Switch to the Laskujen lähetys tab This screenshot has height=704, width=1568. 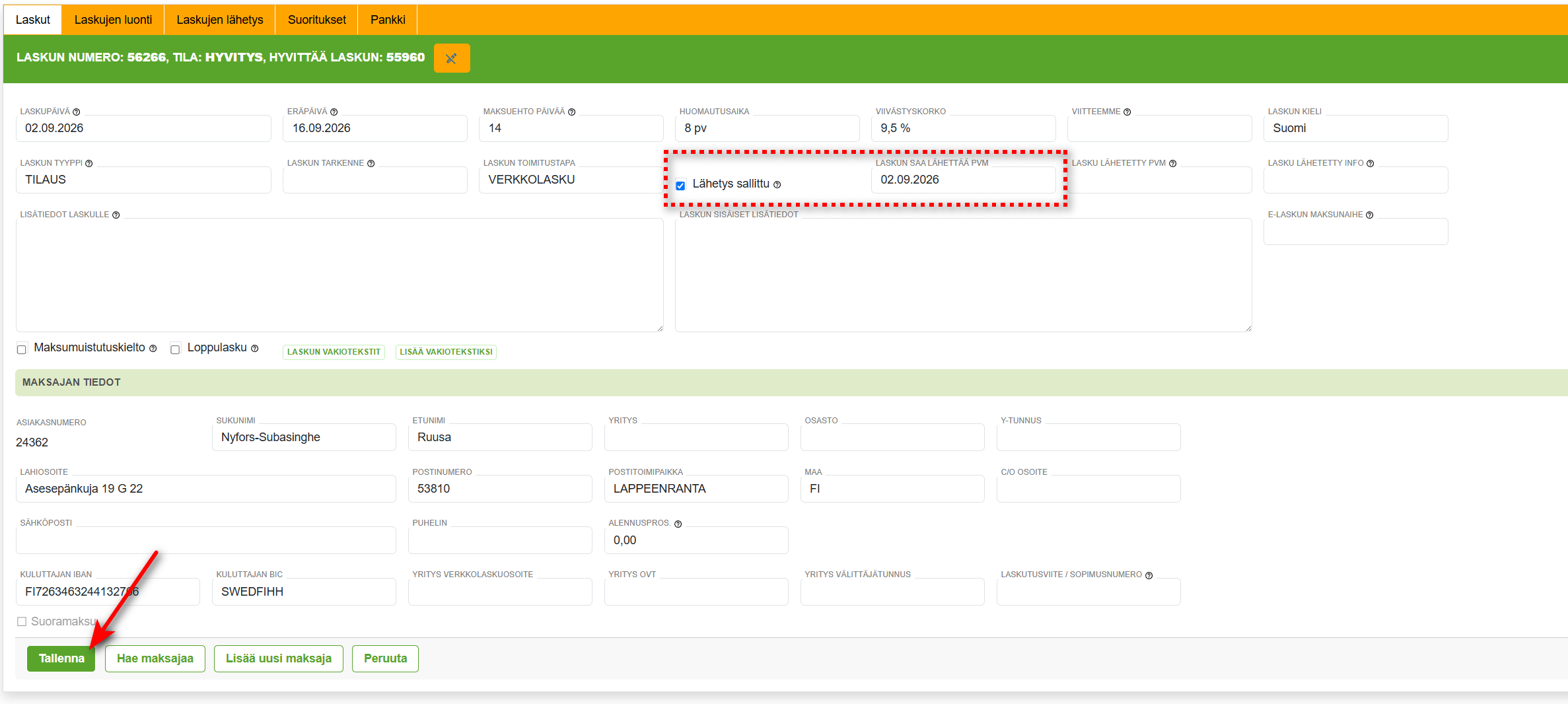220,20
